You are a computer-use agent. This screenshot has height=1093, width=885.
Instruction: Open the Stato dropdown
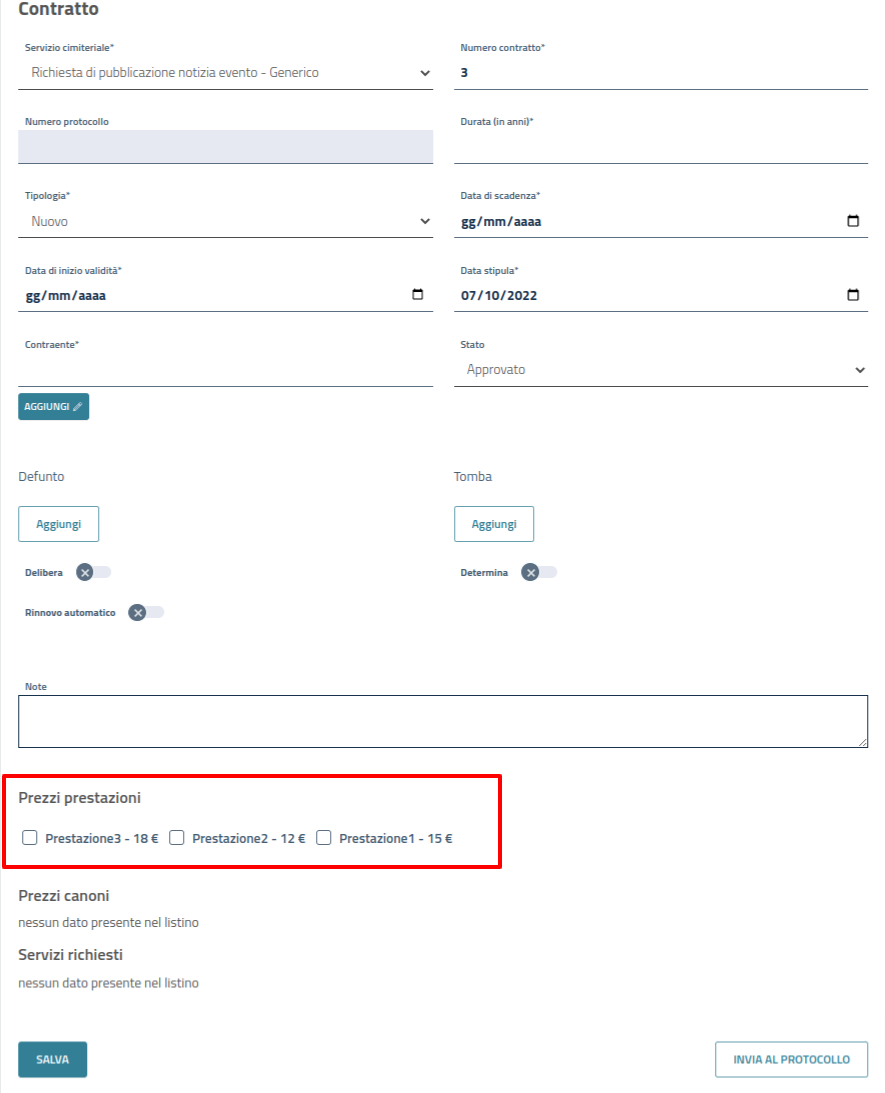tap(660, 370)
